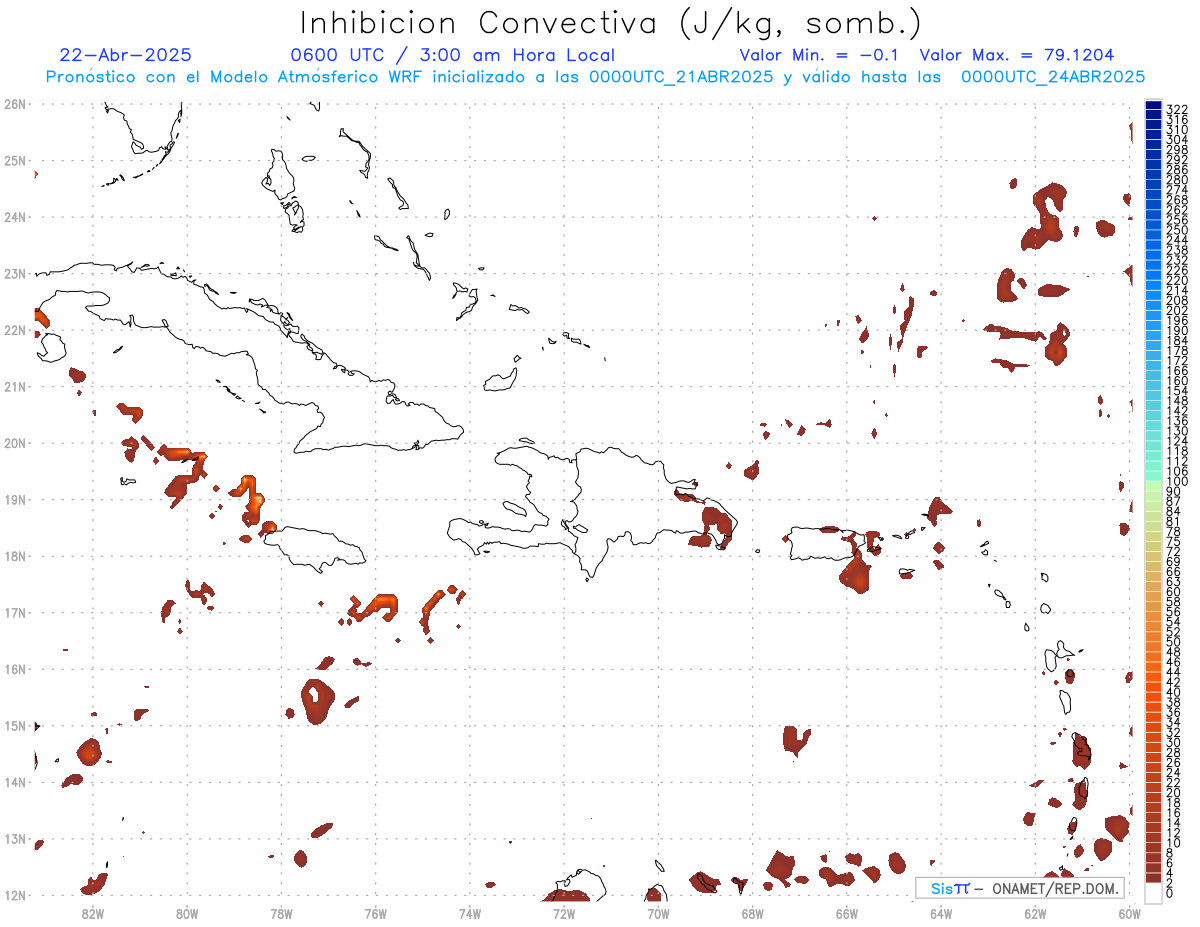This screenshot has width=1200, height=927.
Task: Click the 78W longitude label
Action: 281,913
